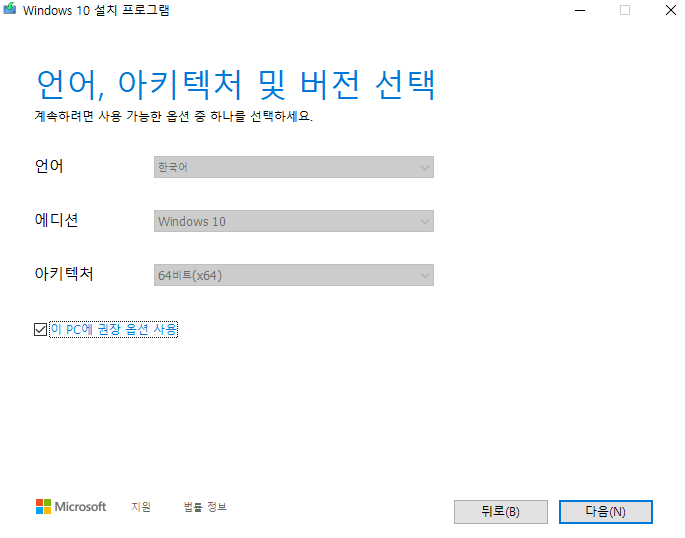The image size is (685, 538).
Task: Minimize the Windows 10 설치 프로그램 window
Action: (580, 10)
